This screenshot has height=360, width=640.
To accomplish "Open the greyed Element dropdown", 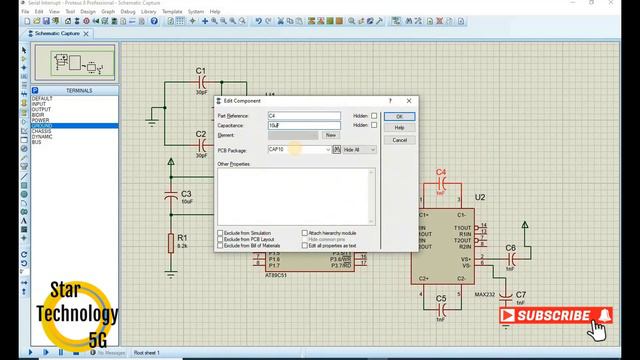I will tap(293, 135).
